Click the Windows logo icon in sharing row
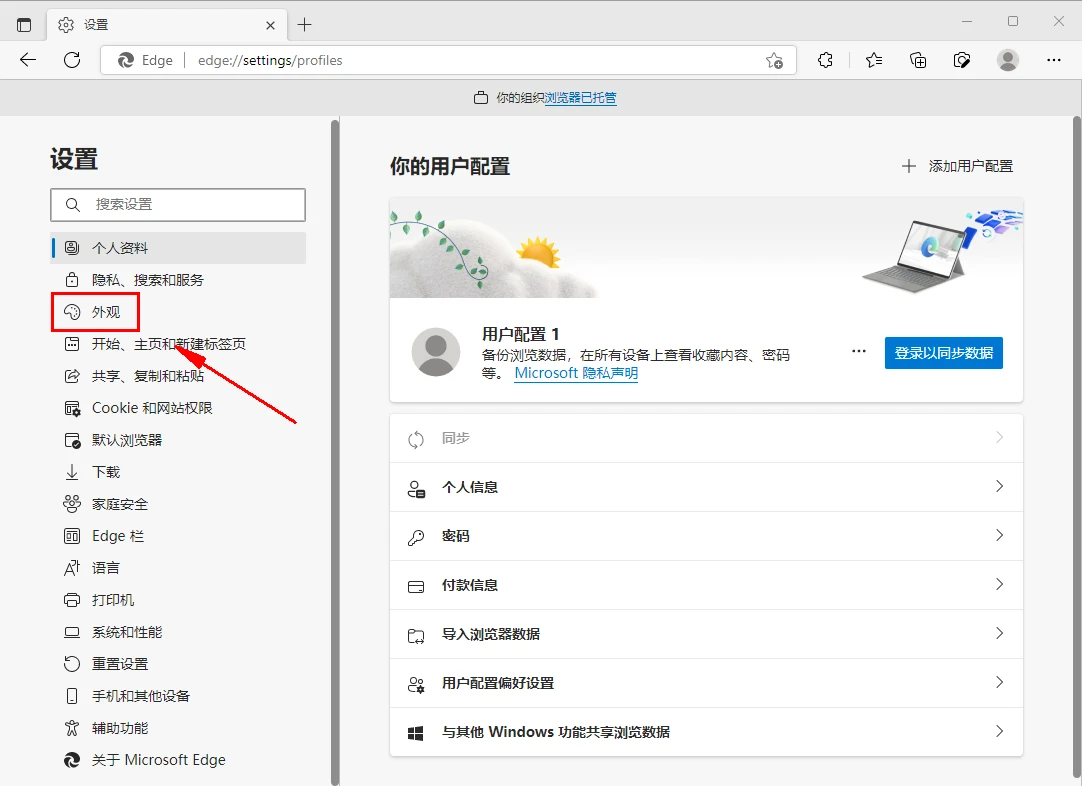Viewport: 1082px width, 786px height. tap(415, 734)
